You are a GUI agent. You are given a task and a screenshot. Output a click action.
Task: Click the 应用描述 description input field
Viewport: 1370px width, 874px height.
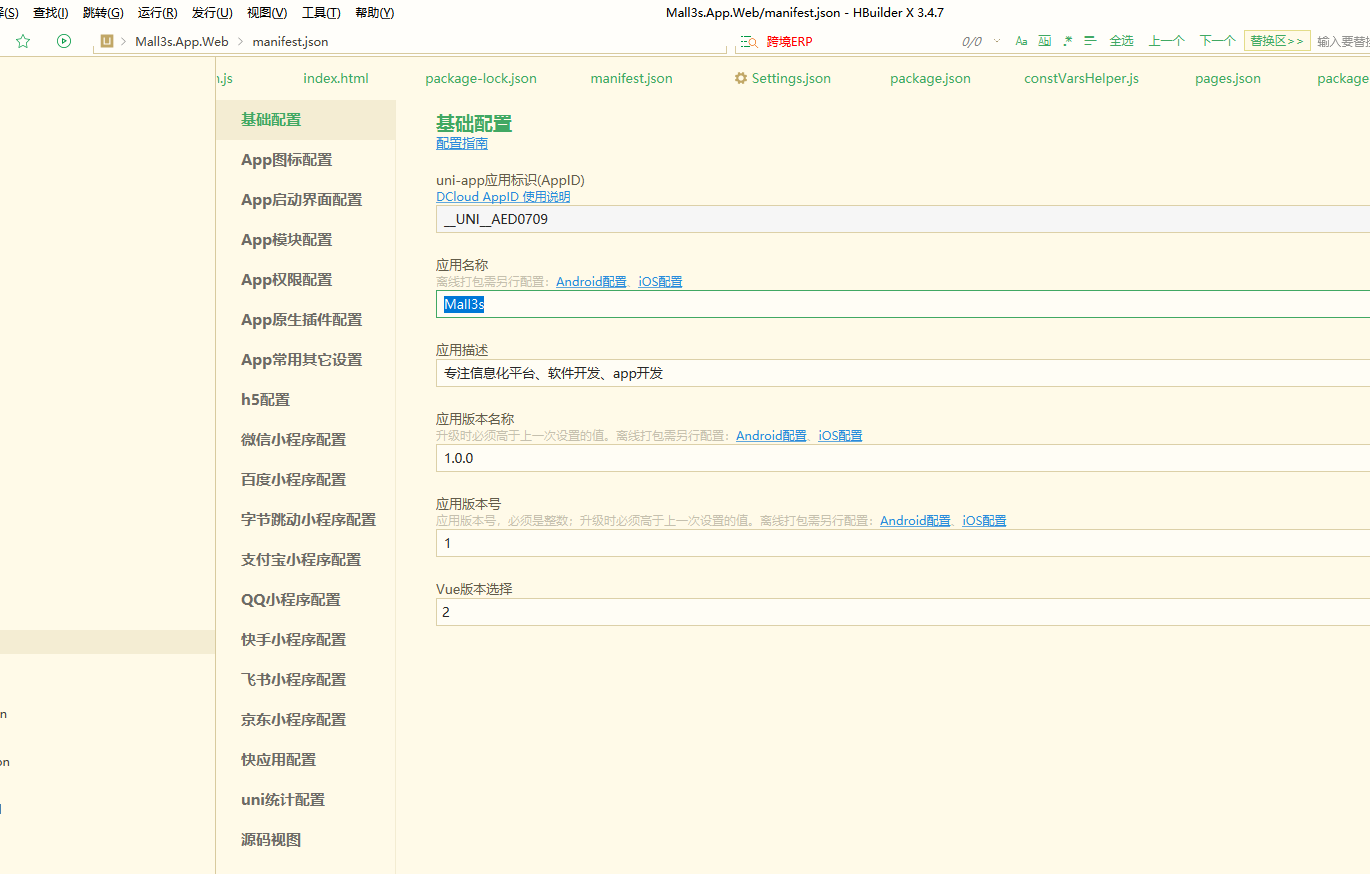click(x=903, y=373)
